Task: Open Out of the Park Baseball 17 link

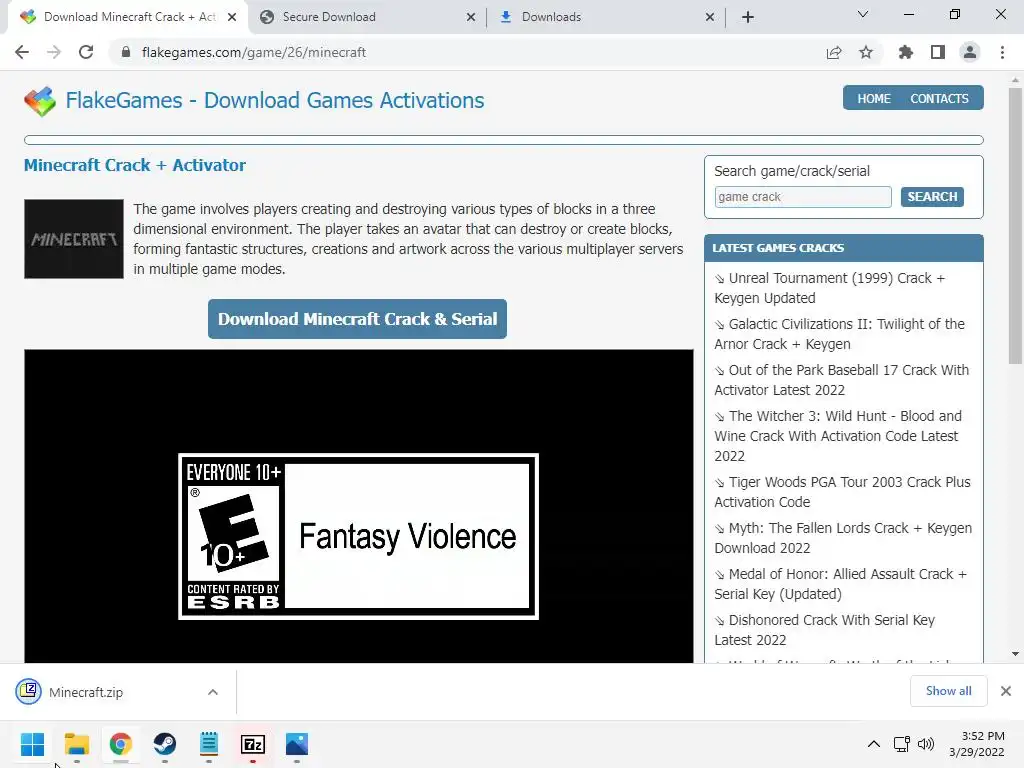Action: [841, 379]
